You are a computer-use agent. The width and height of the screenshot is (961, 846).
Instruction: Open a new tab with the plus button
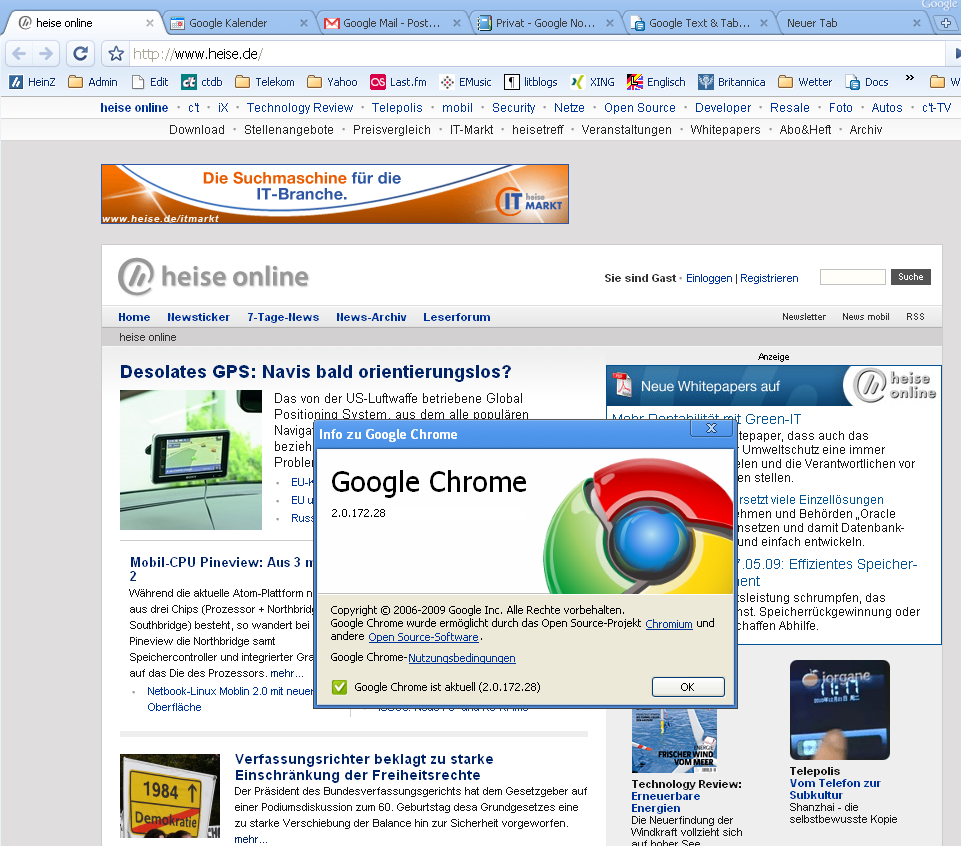tap(946, 23)
